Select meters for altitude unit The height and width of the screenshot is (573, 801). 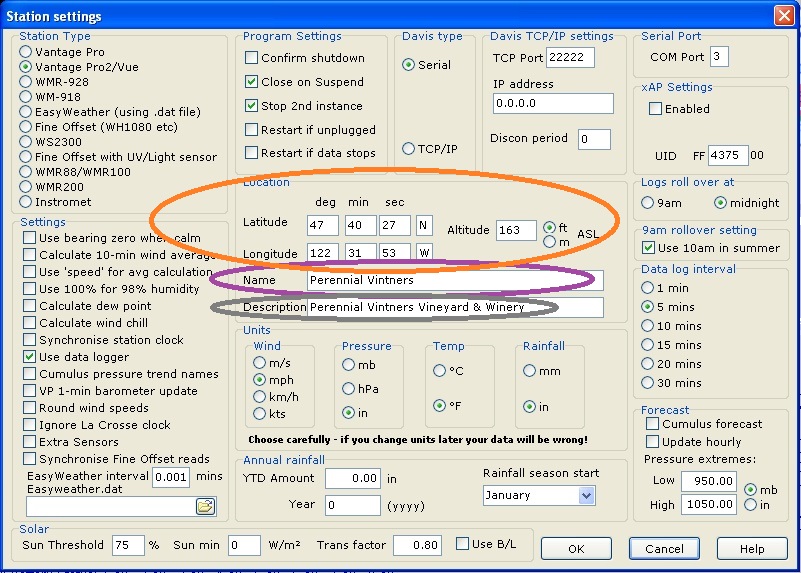click(548, 241)
